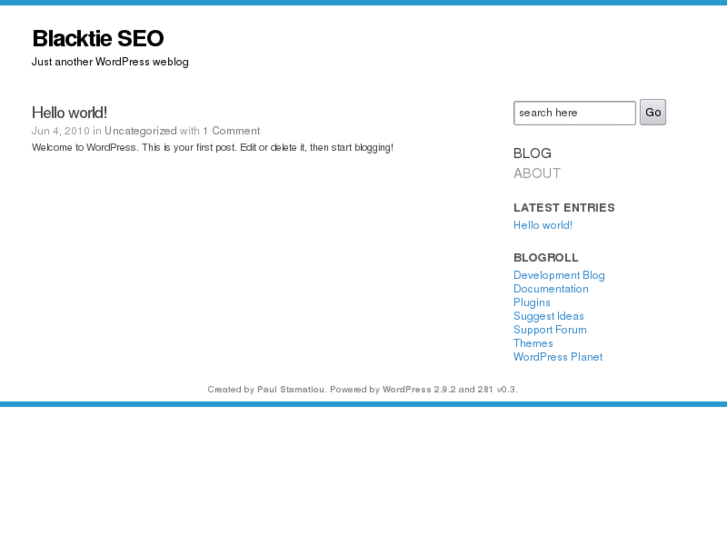The height and width of the screenshot is (545, 727).
Task: Select the LATEST ENTRIES sidebar heading
Action: click(564, 208)
